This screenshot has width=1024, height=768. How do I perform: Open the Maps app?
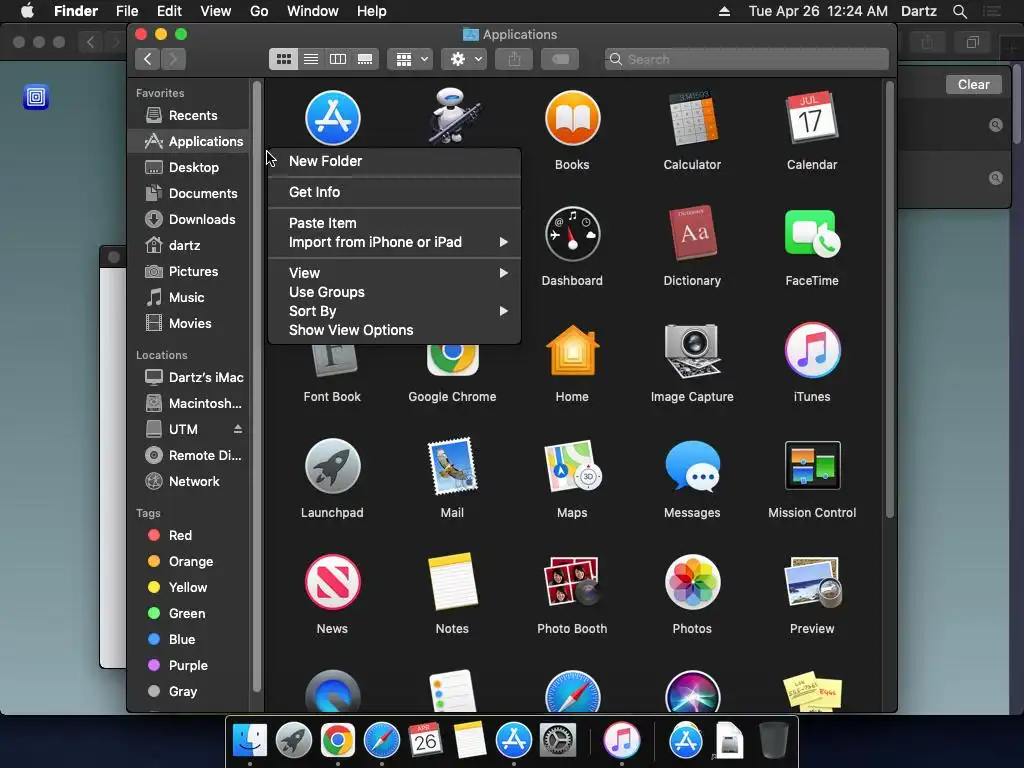coord(572,466)
